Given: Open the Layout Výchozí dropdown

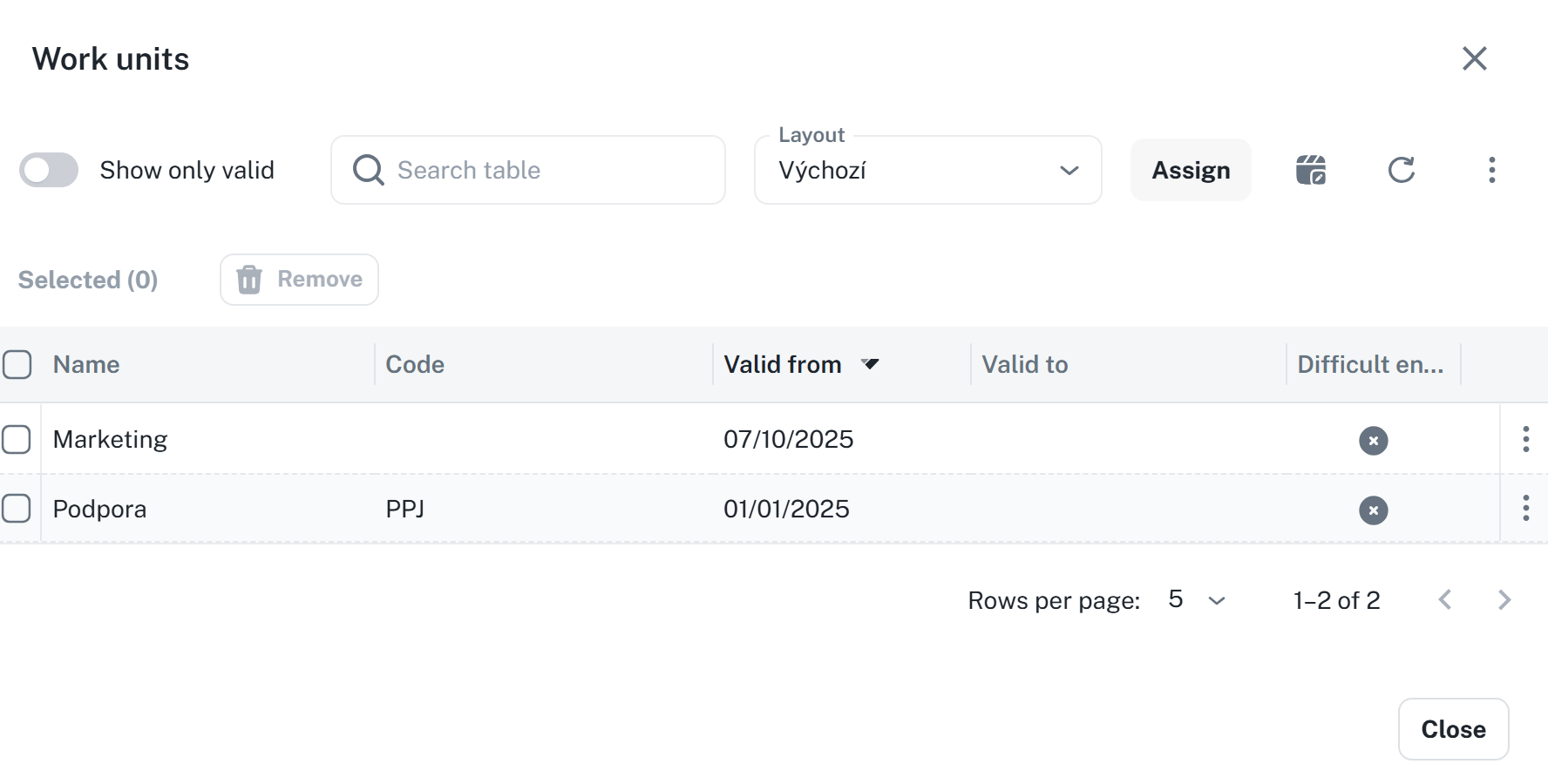Looking at the screenshot, I should point(927,170).
